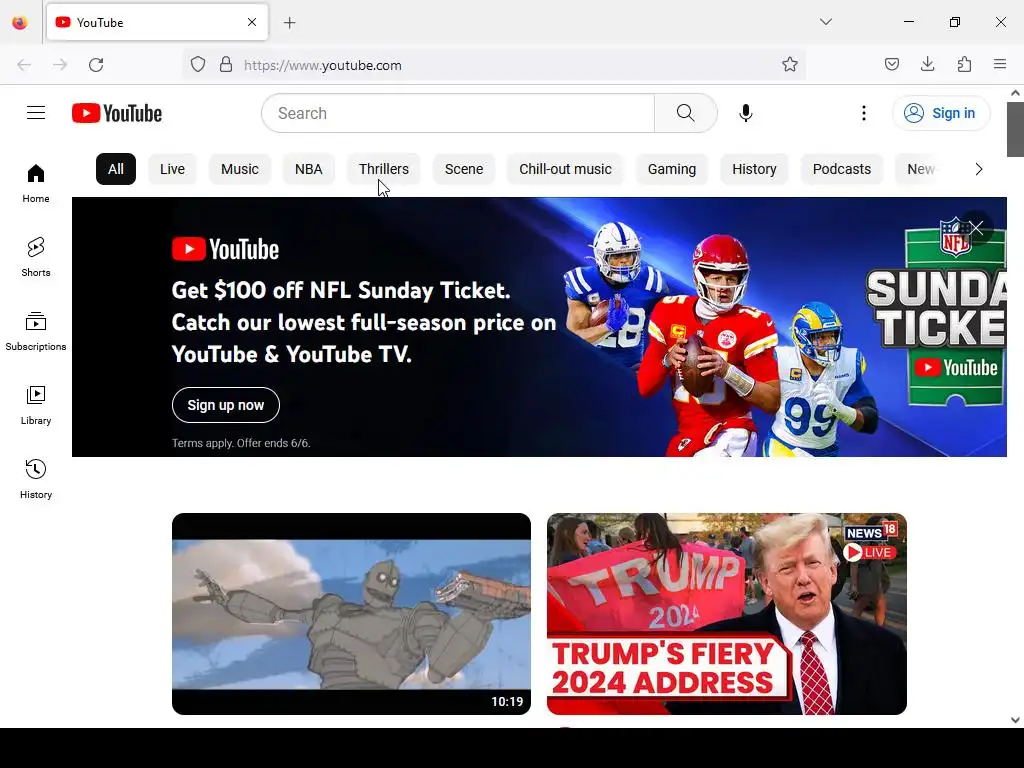Open the YouTube hamburger guide menu
The height and width of the screenshot is (768, 1024).
(x=36, y=113)
